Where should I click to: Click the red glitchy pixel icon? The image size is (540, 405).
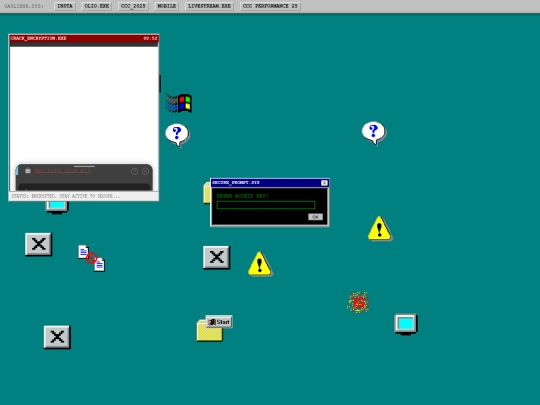358,302
